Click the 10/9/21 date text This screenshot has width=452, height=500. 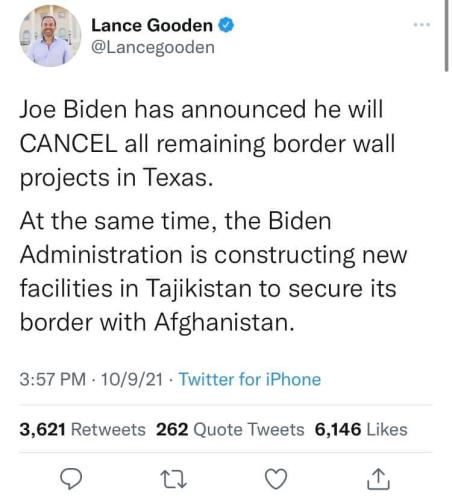tap(132, 379)
